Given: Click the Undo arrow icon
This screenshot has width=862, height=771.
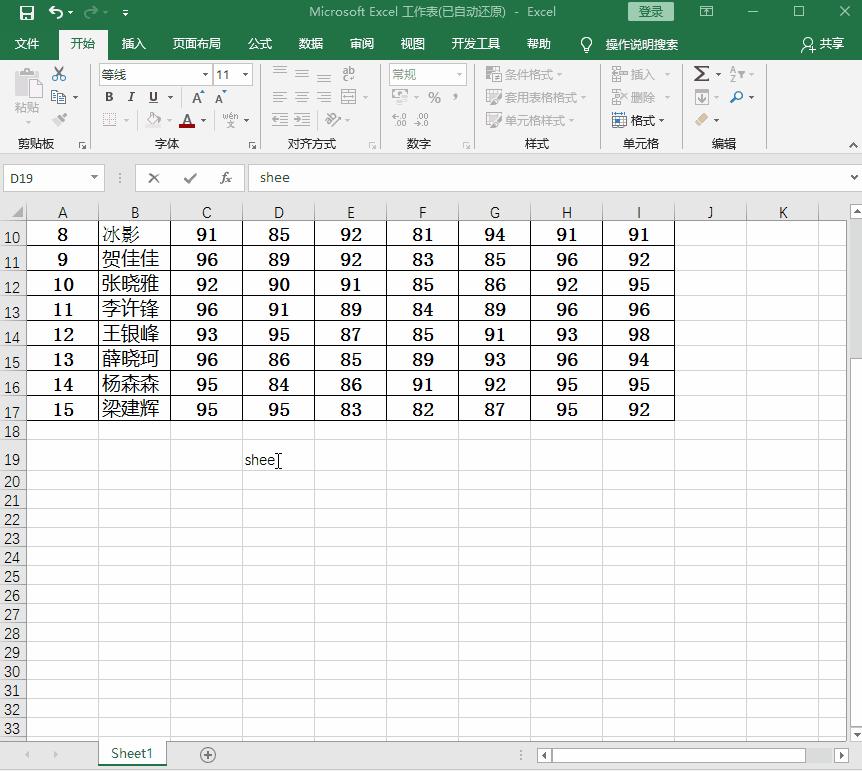Looking at the screenshot, I should pos(56,12).
